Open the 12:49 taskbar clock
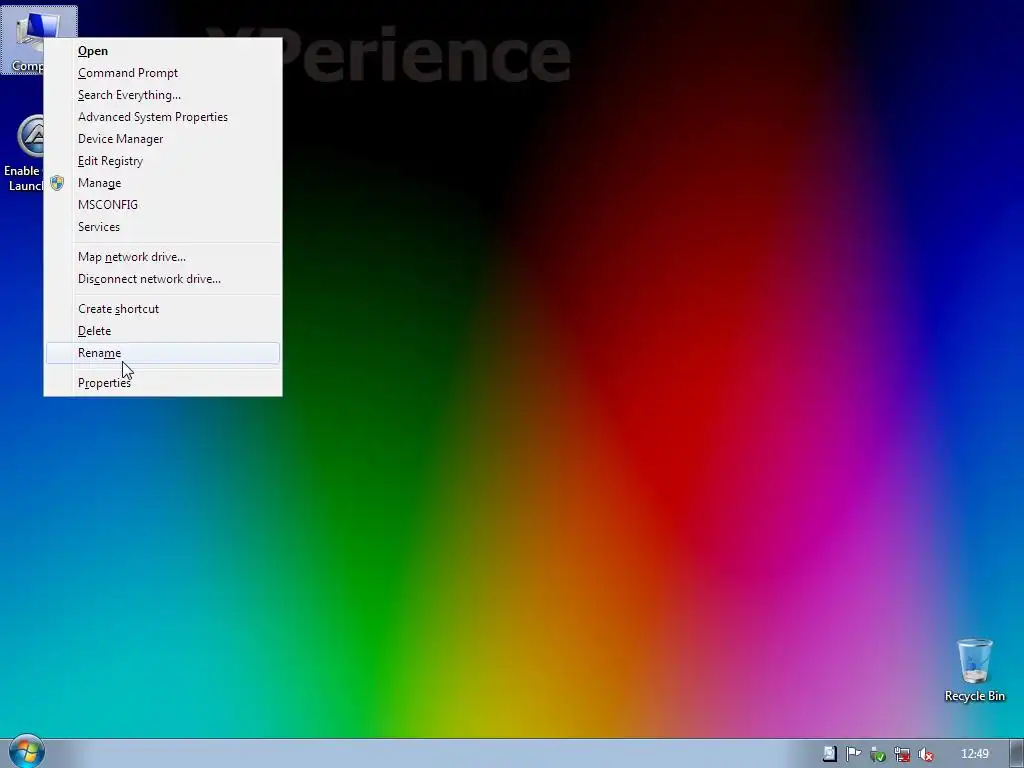This screenshot has width=1024, height=768. point(974,754)
